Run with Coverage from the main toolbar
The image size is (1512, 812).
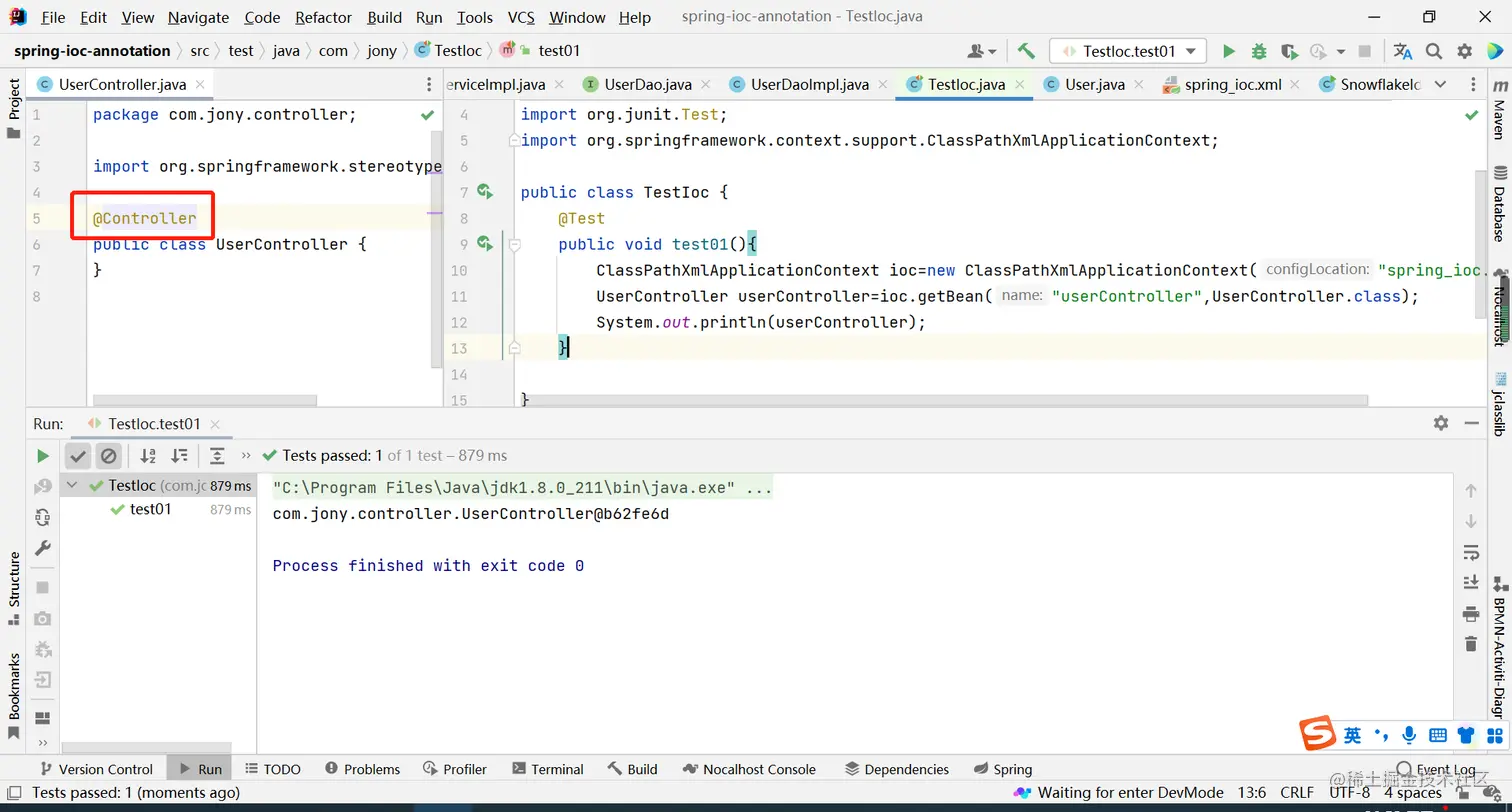pyautogui.click(x=1289, y=51)
